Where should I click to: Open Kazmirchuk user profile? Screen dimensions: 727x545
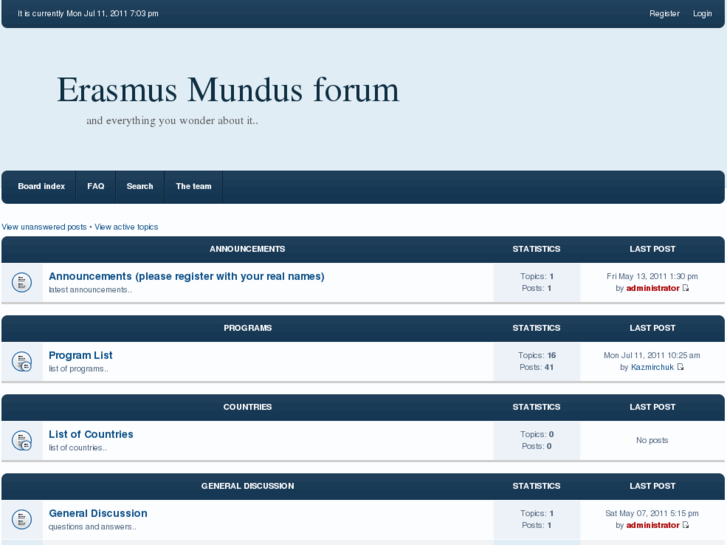(x=652, y=367)
